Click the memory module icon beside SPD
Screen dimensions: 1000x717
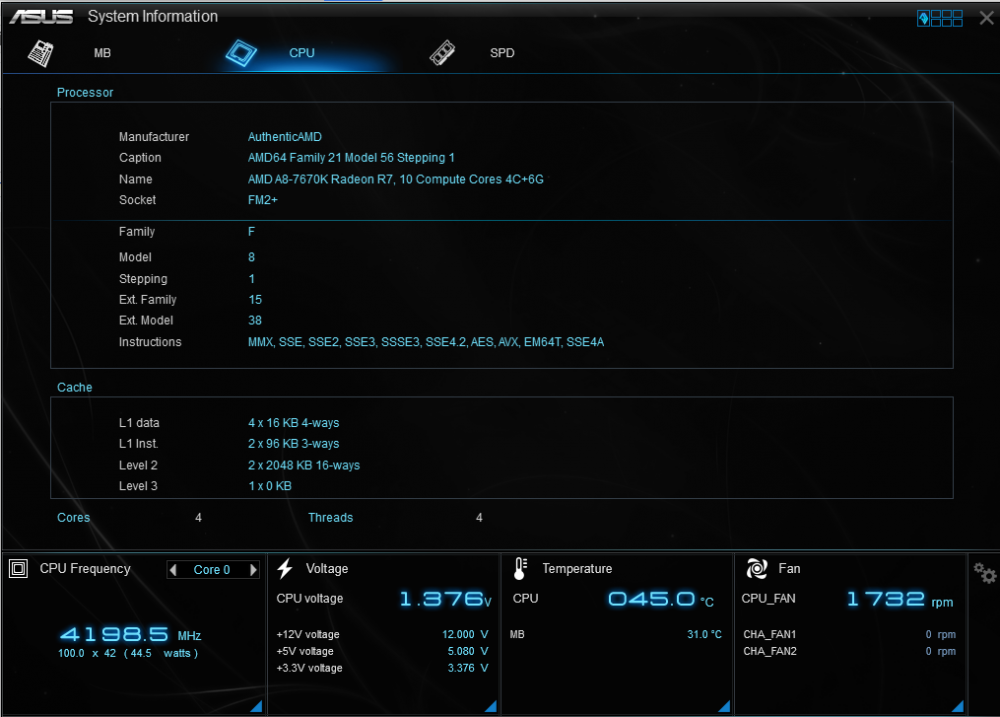pyautogui.click(x=442, y=53)
